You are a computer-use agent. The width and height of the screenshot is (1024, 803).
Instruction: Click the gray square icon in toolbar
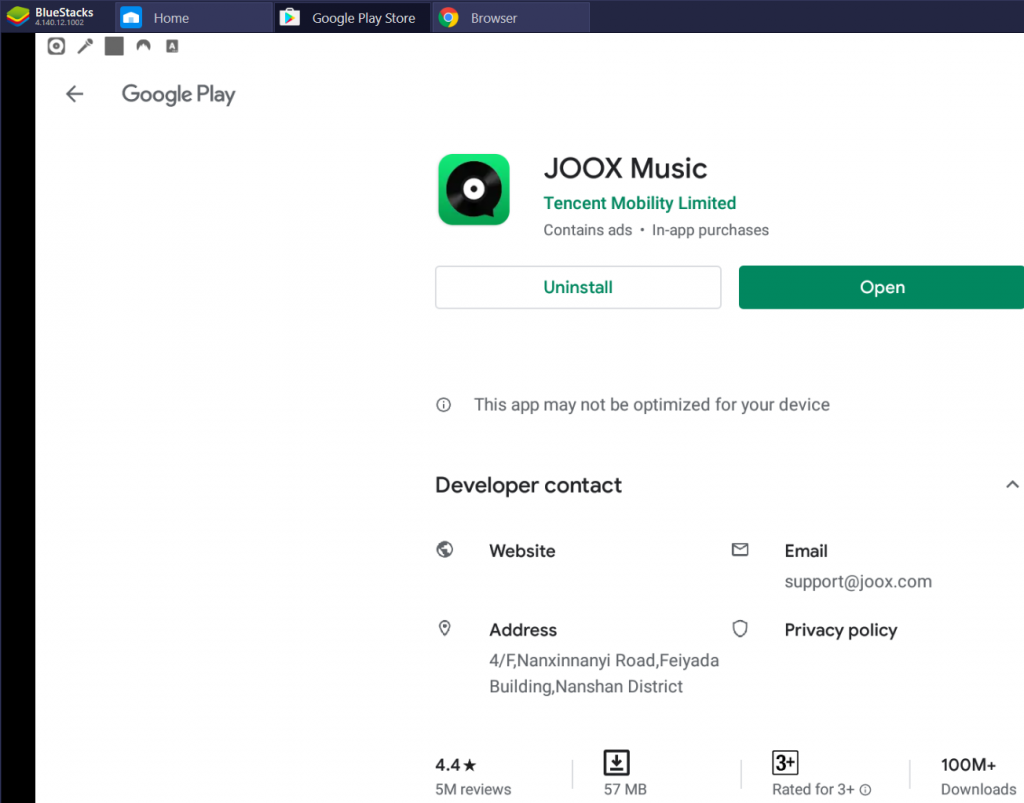[114, 46]
